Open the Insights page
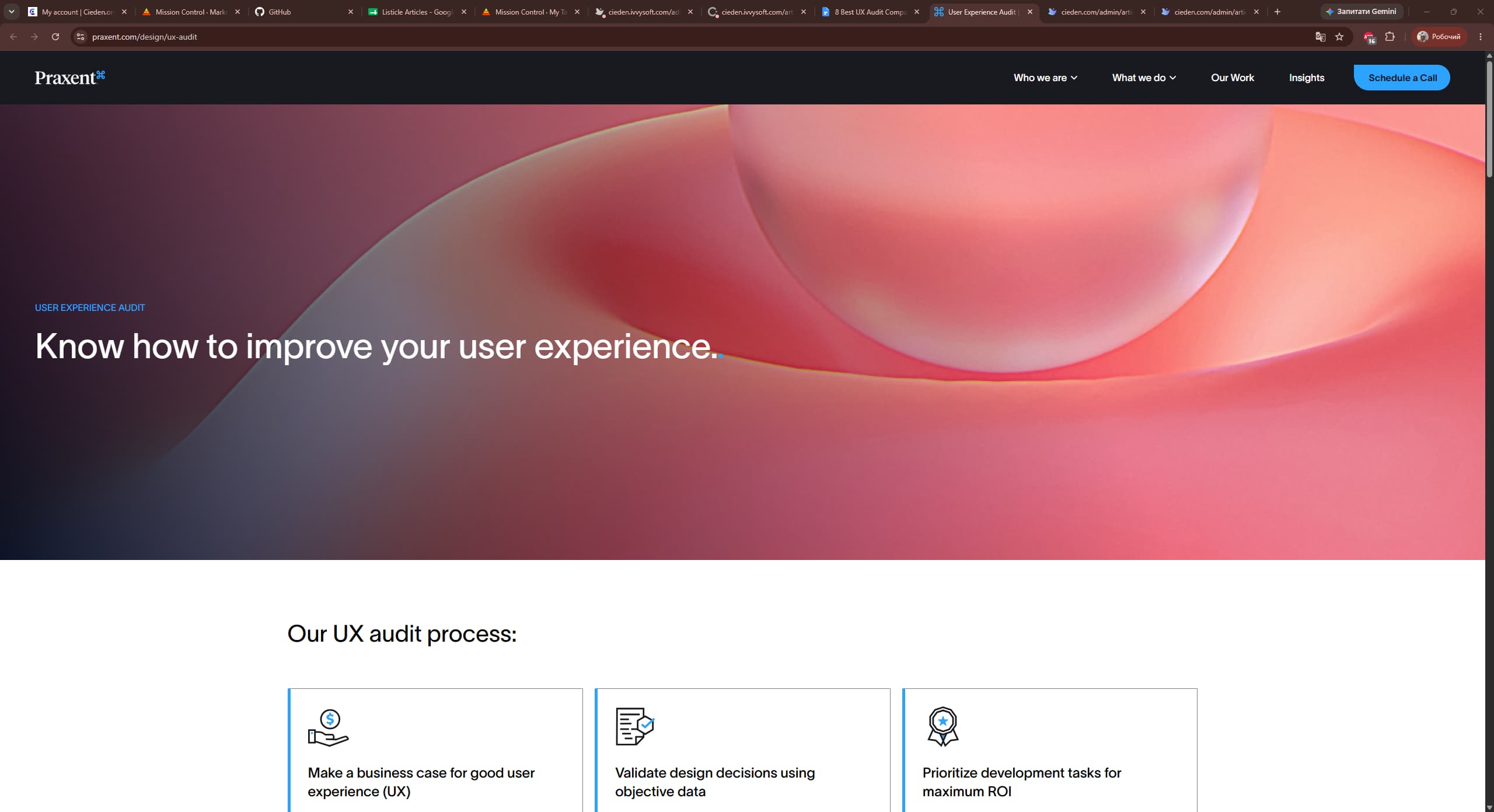 (x=1306, y=78)
